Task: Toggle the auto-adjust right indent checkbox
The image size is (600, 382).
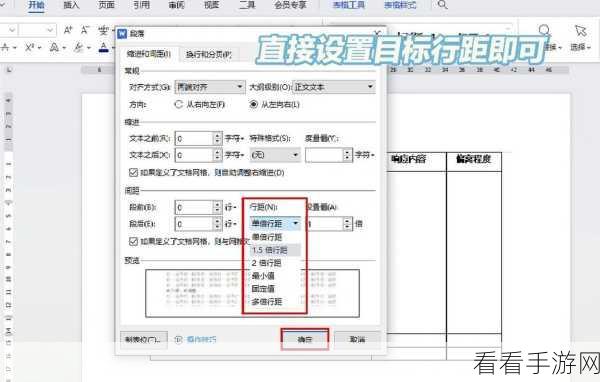Action: [133, 173]
